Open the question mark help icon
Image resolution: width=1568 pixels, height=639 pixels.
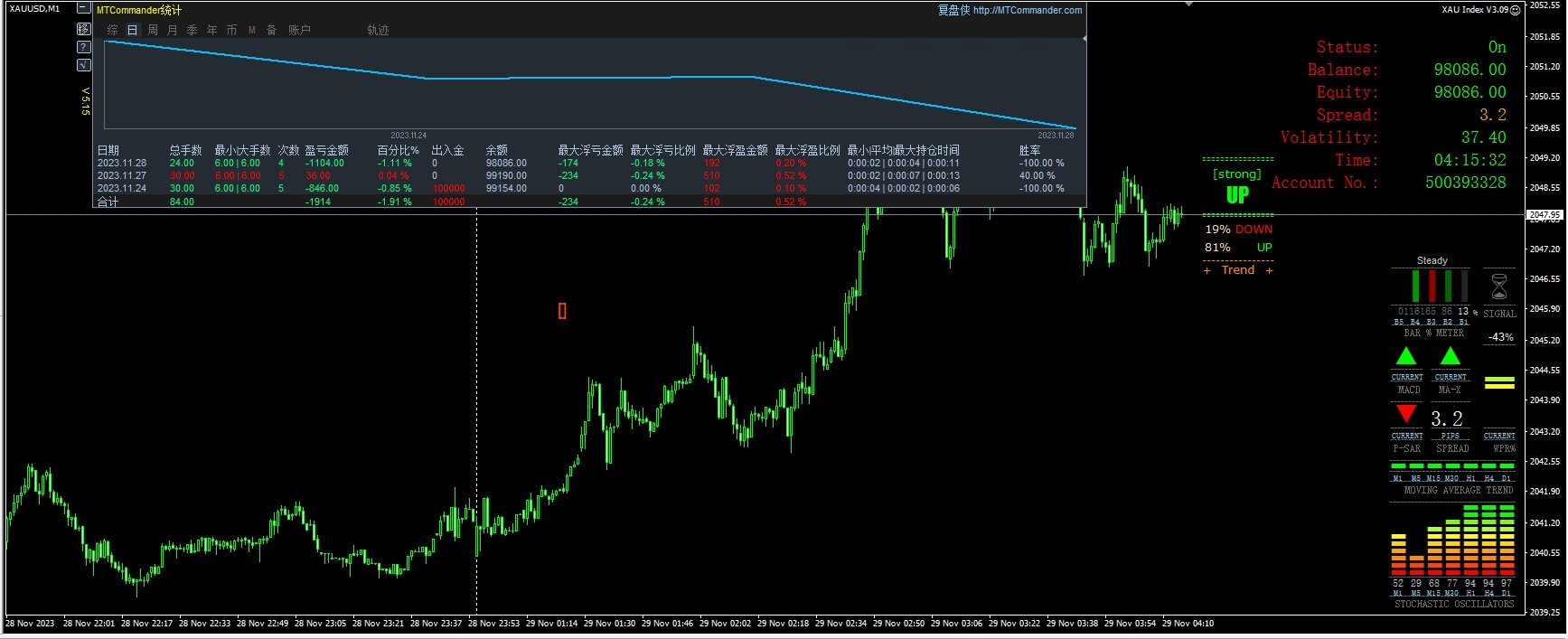click(84, 47)
